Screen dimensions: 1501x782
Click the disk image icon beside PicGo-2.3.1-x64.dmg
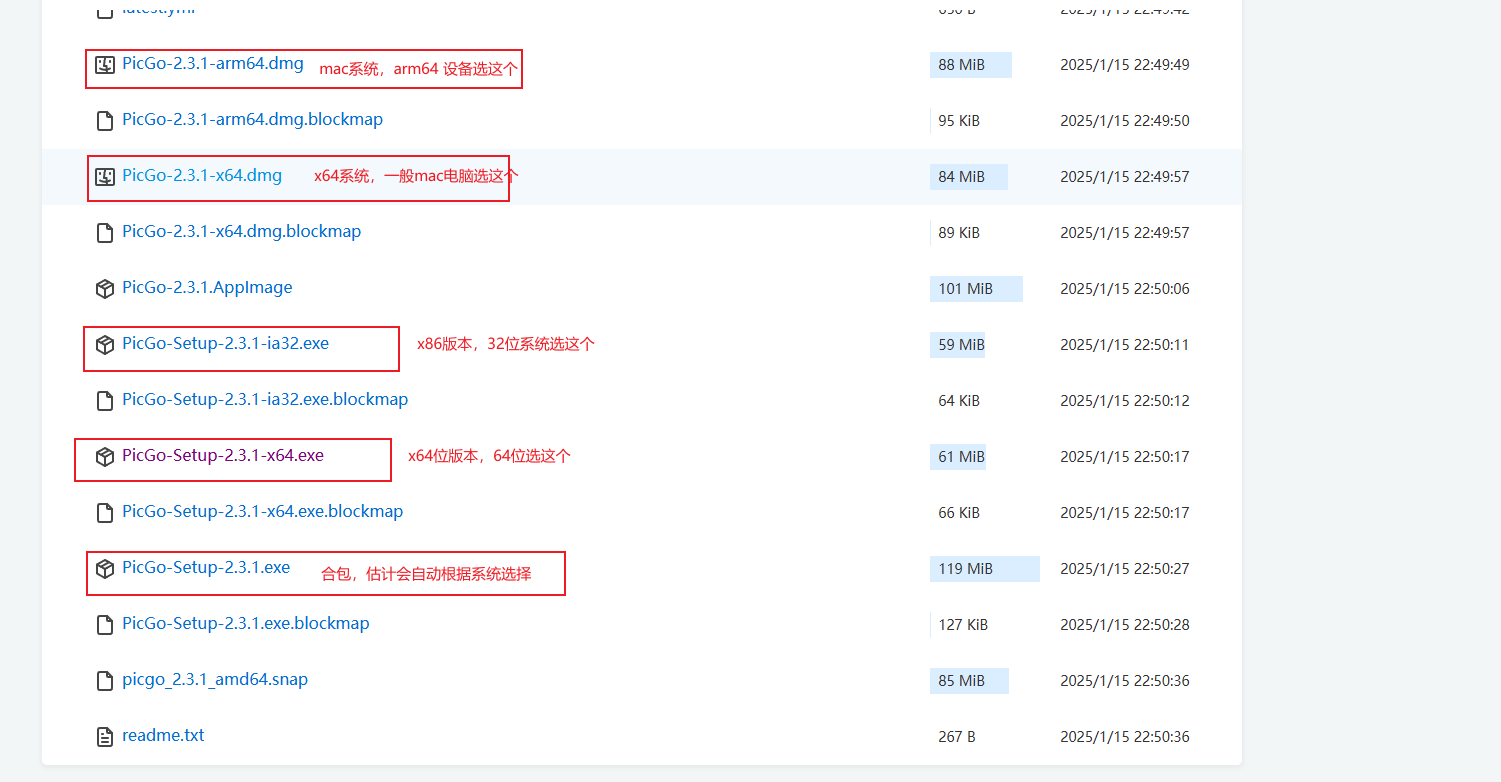pos(104,177)
